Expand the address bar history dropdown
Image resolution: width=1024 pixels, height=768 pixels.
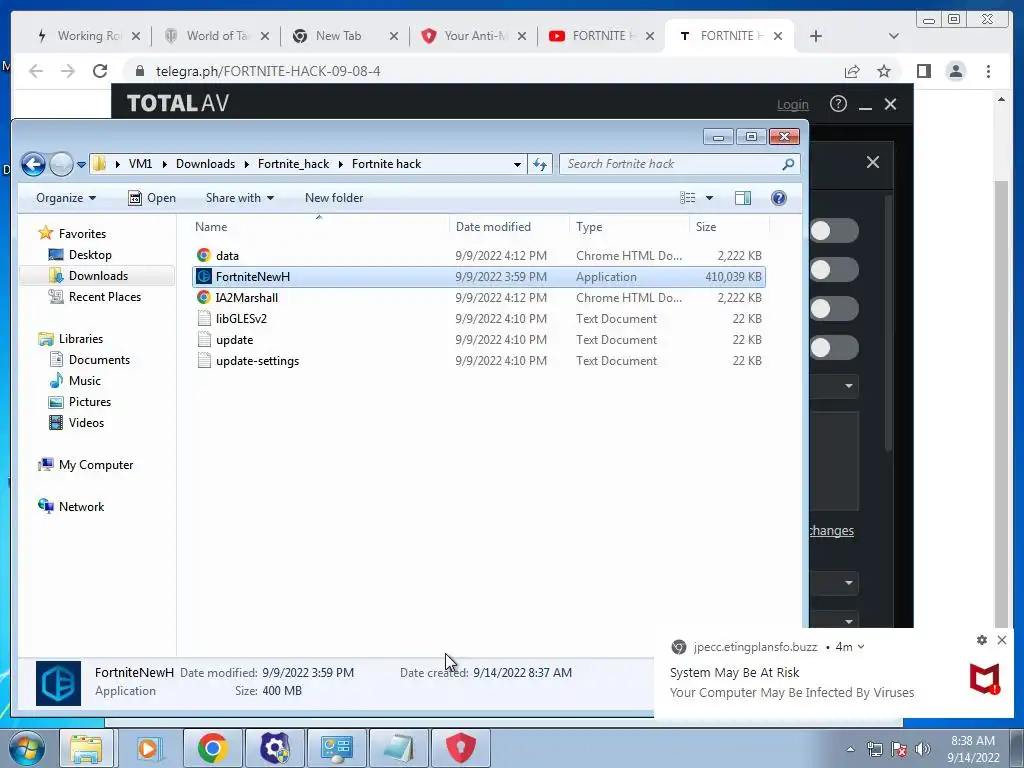[517, 164]
